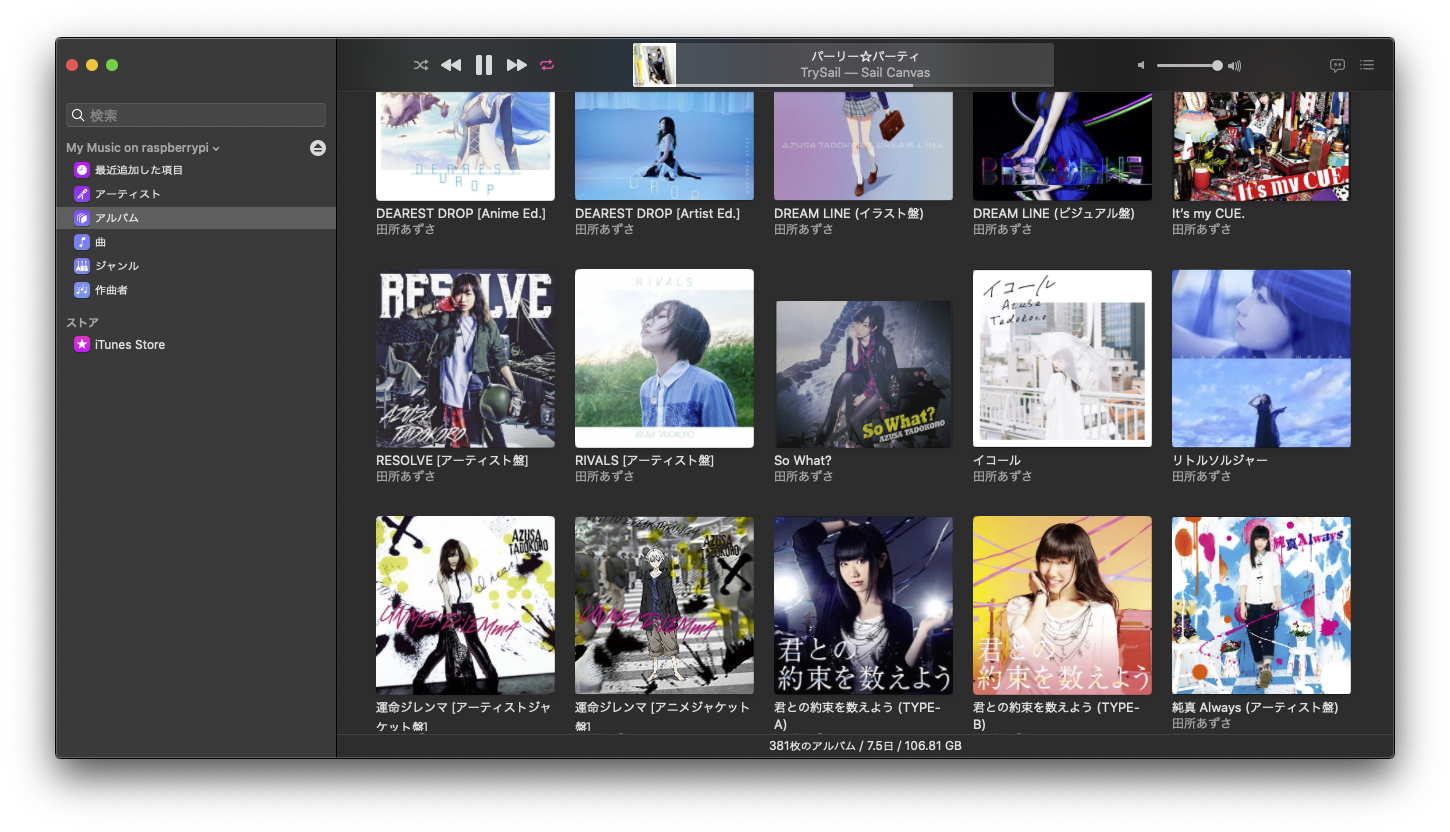Click the low-volume speaker icon
The image size is (1450, 832).
(x=1141, y=65)
